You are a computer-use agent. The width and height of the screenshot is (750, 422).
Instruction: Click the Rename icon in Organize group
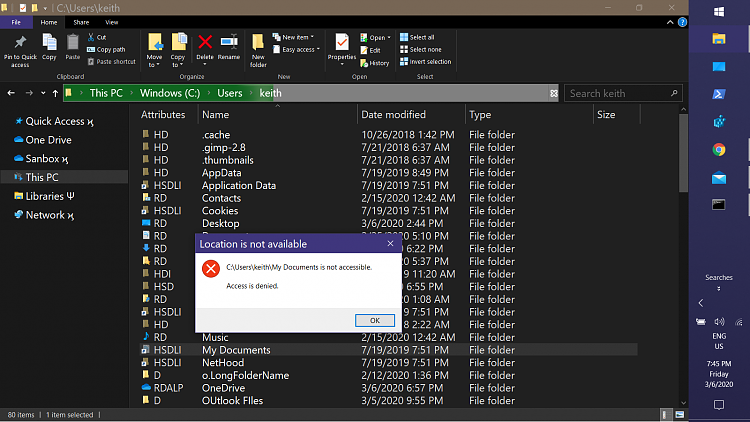coord(229,45)
